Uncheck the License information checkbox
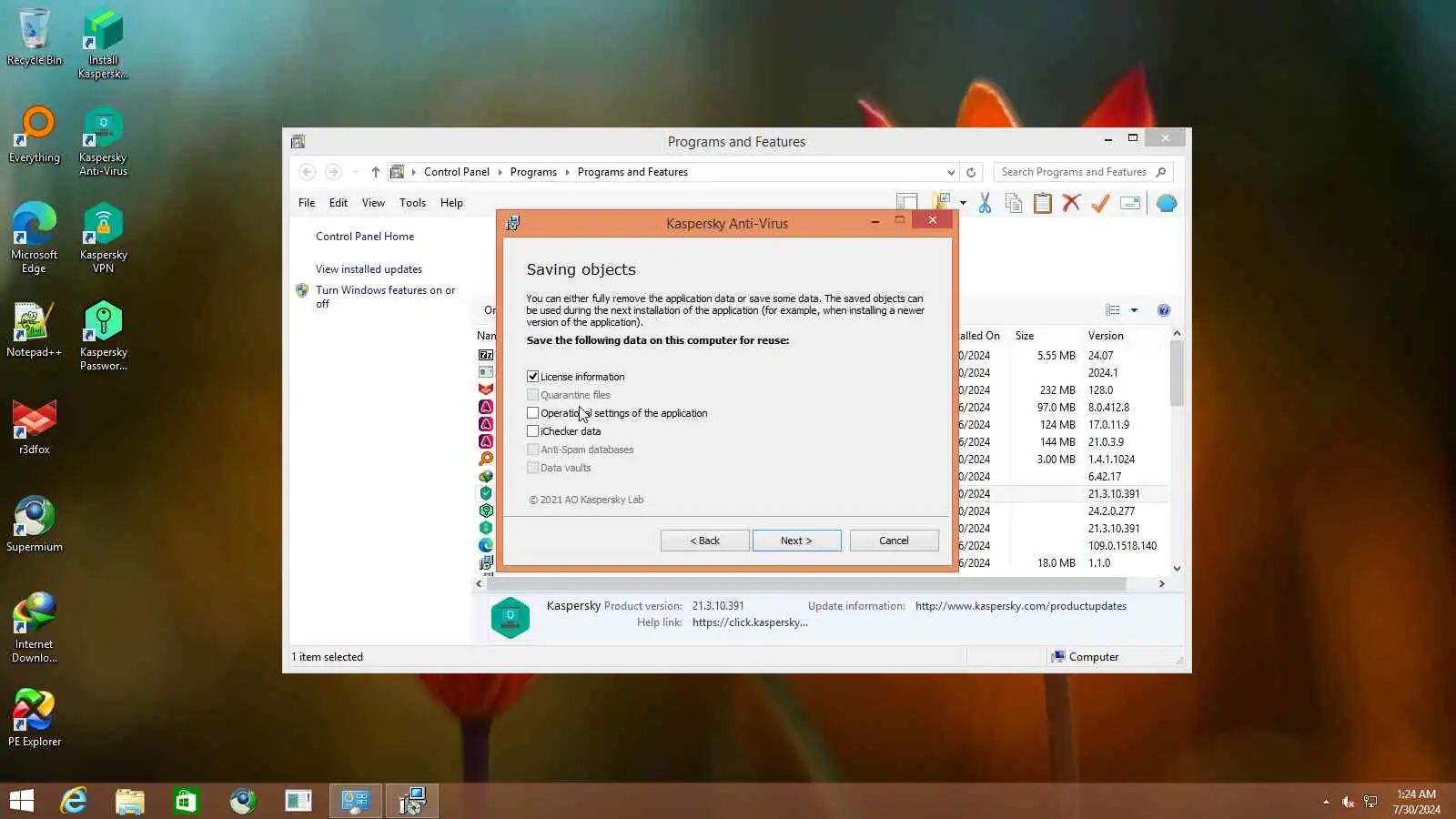 (x=532, y=376)
